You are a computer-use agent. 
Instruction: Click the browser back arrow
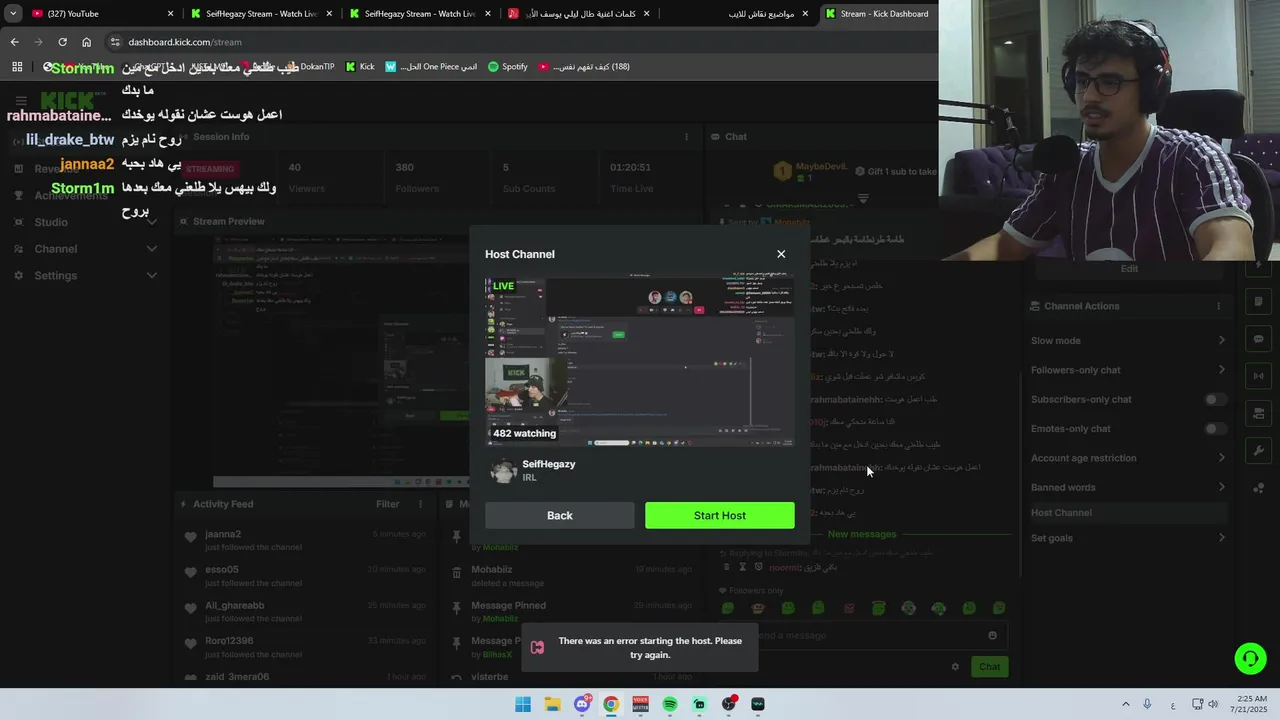[14, 42]
